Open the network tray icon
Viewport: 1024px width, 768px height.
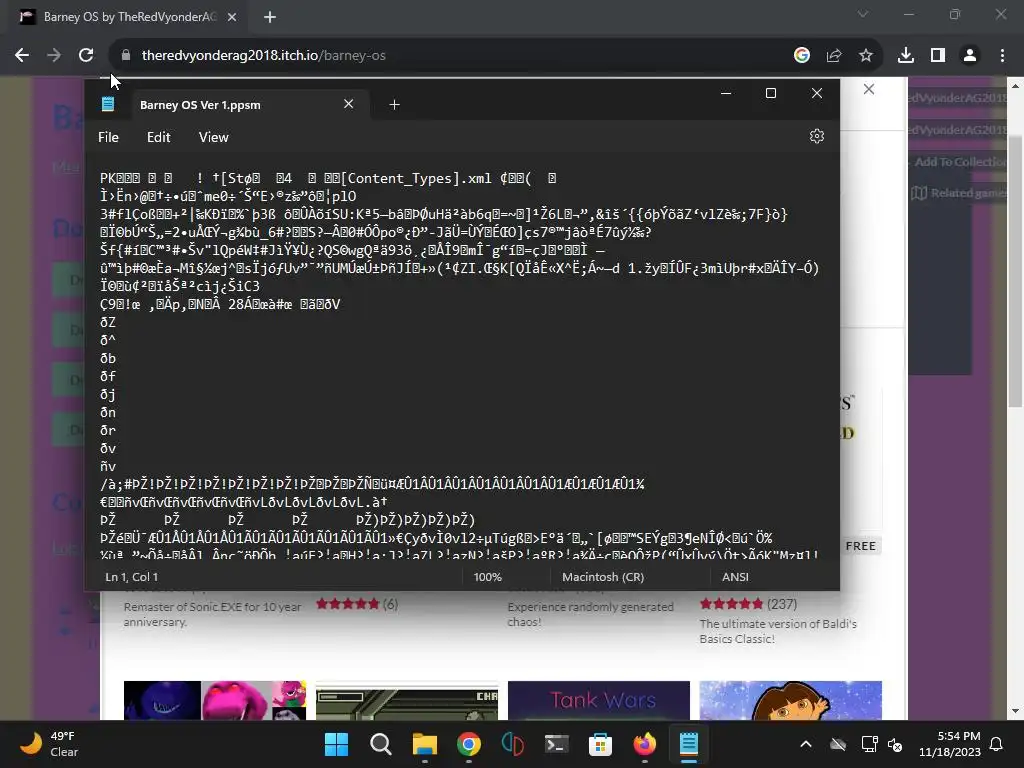coord(869,744)
